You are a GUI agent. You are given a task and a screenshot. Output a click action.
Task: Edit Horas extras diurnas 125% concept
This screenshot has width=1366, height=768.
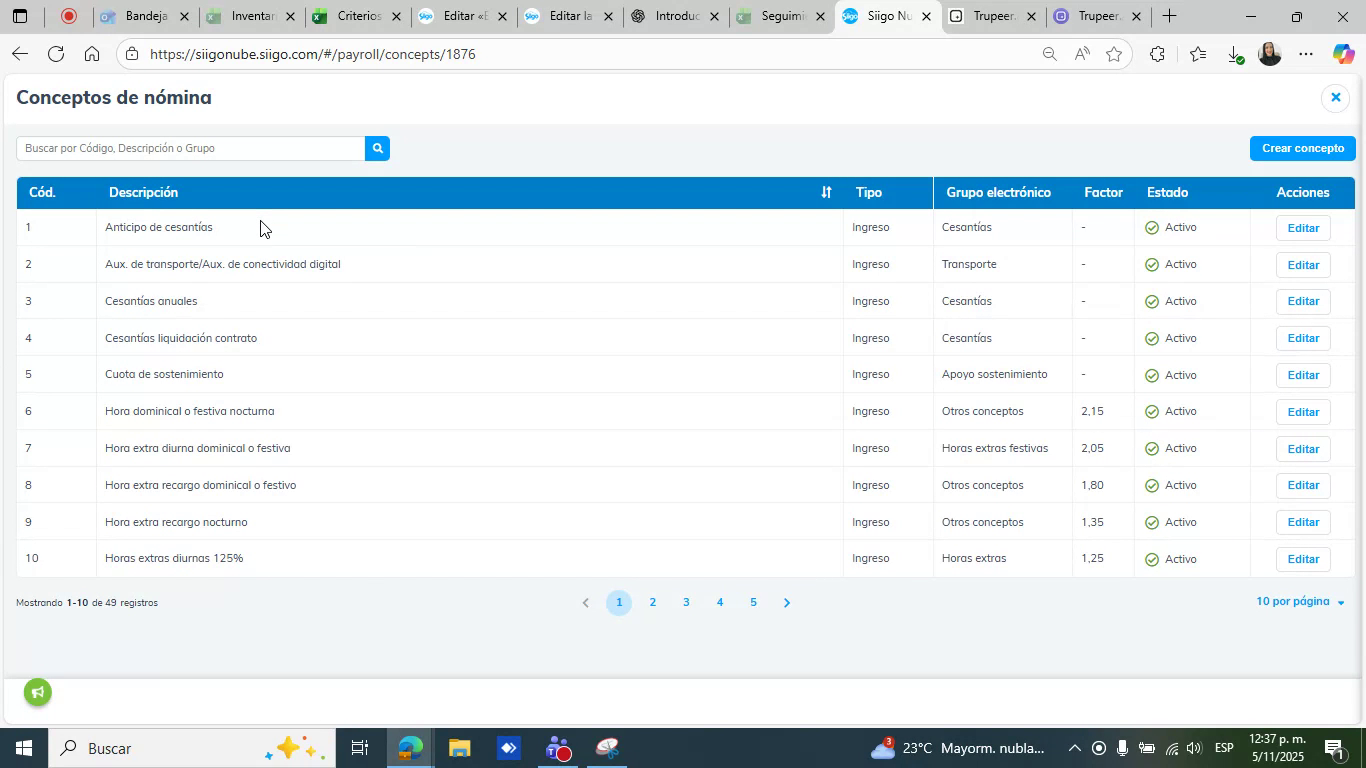click(1303, 559)
